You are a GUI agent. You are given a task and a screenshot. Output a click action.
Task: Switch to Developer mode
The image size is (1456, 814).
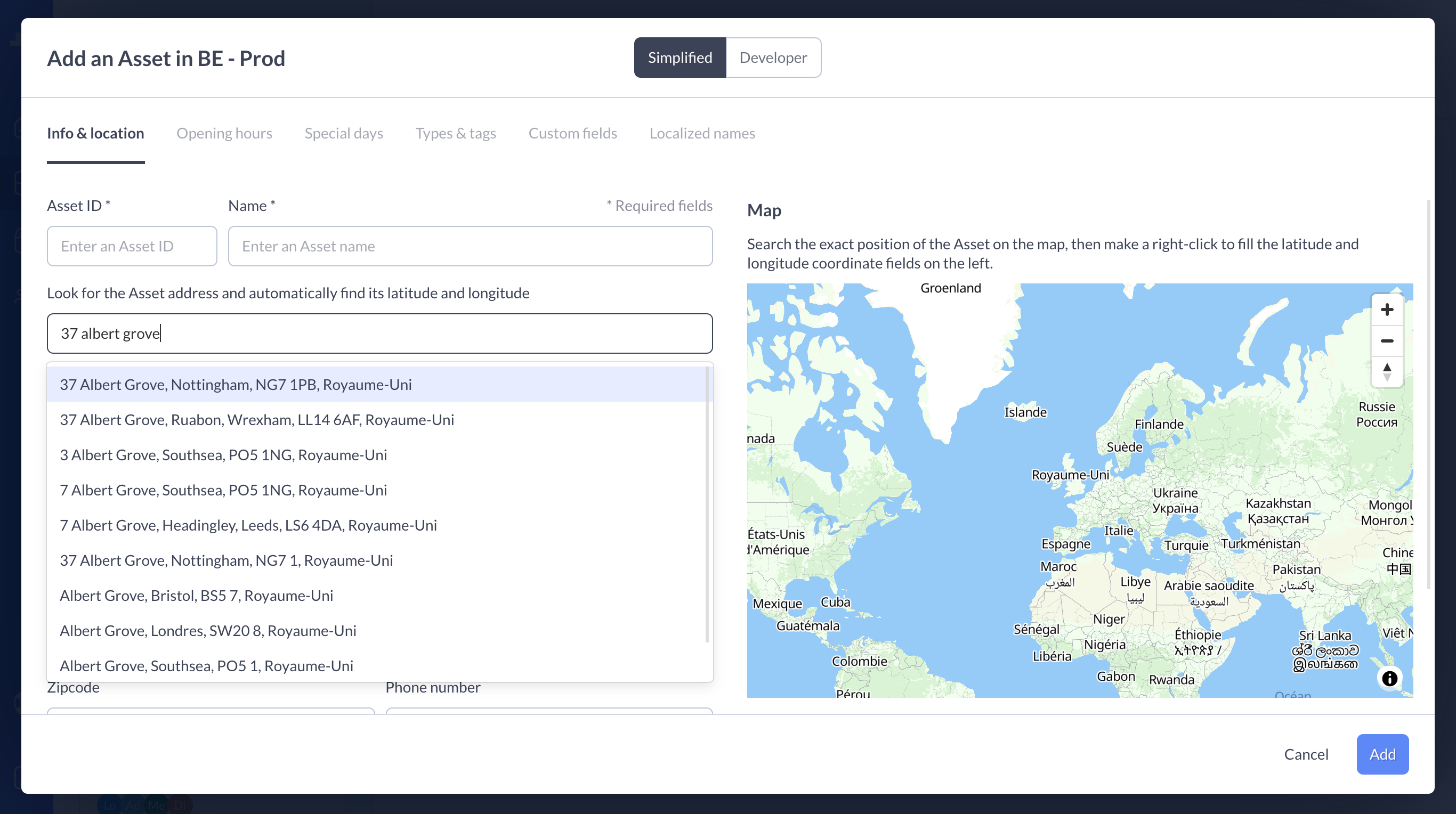coord(773,58)
